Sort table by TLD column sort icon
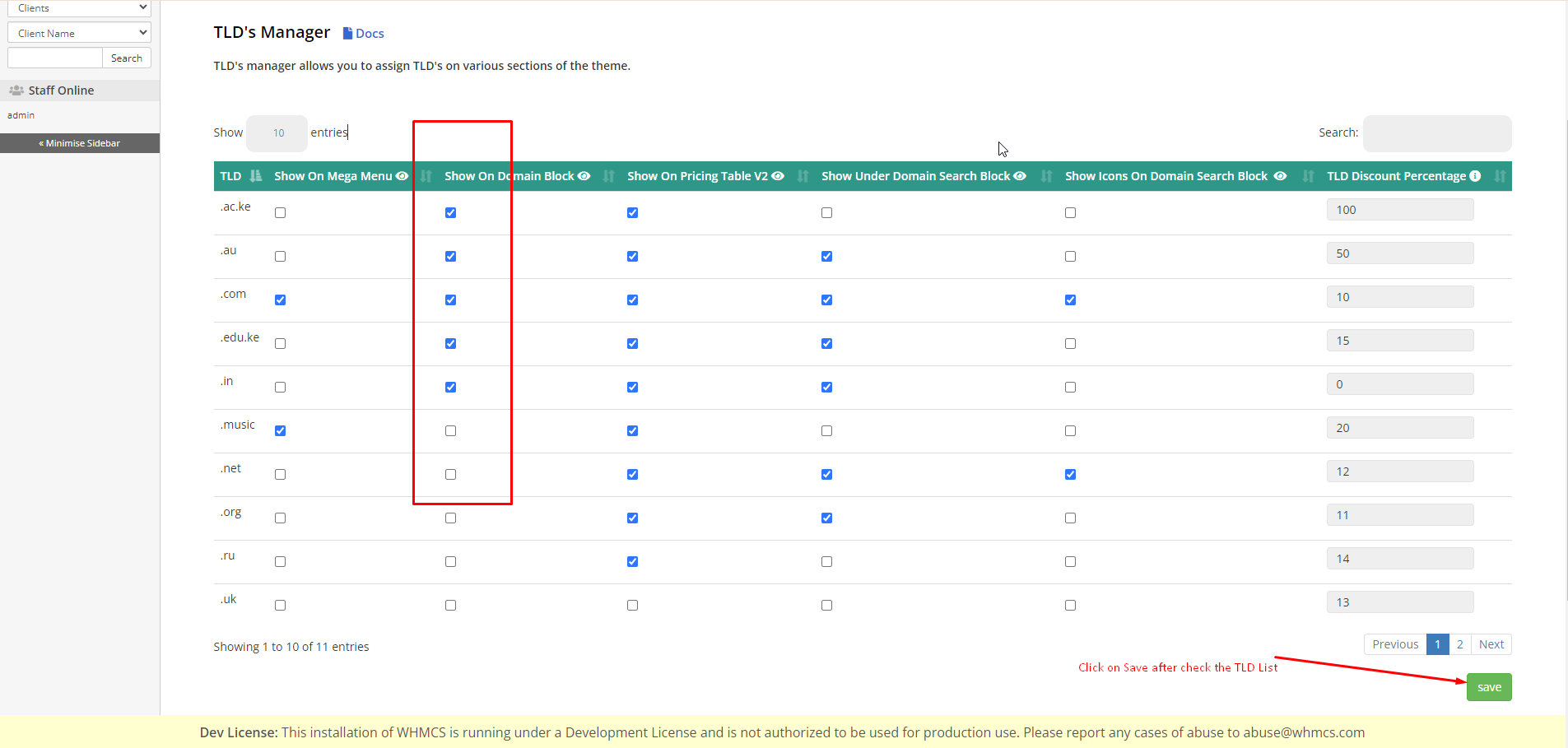Screen dimensions: 1568x748 tap(256, 176)
